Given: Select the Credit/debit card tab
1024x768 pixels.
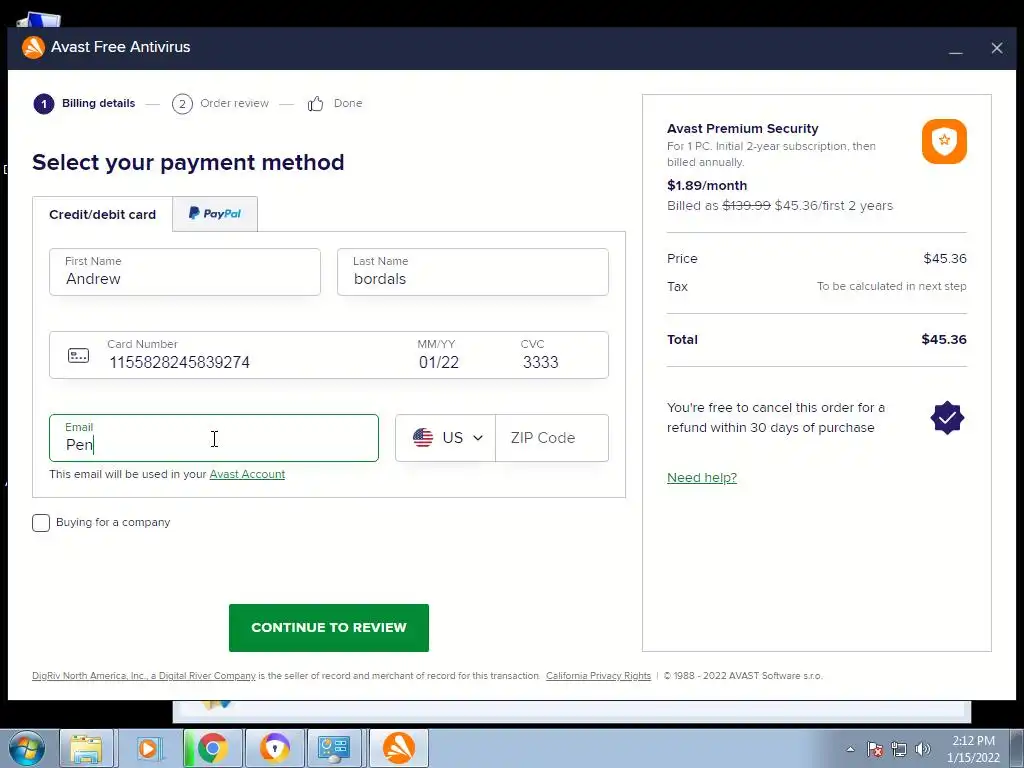Looking at the screenshot, I should pyautogui.click(x=103, y=214).
